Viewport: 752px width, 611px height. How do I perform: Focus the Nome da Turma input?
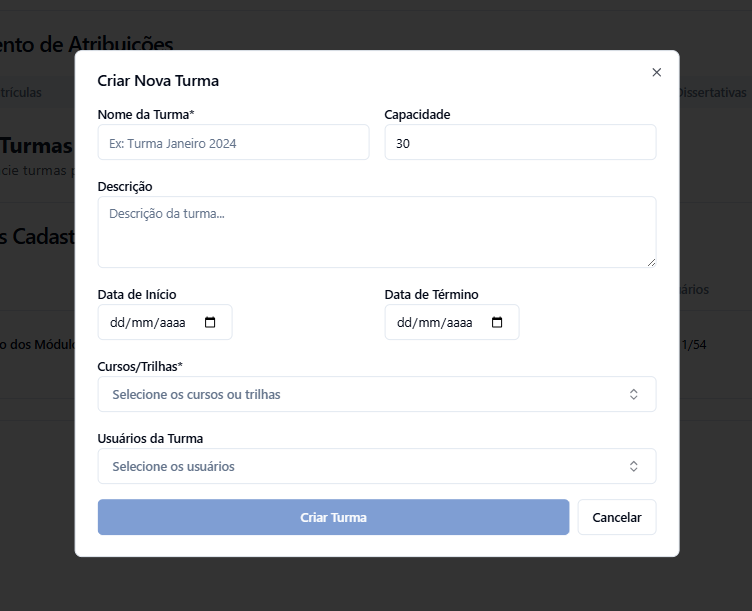(233, 143)
